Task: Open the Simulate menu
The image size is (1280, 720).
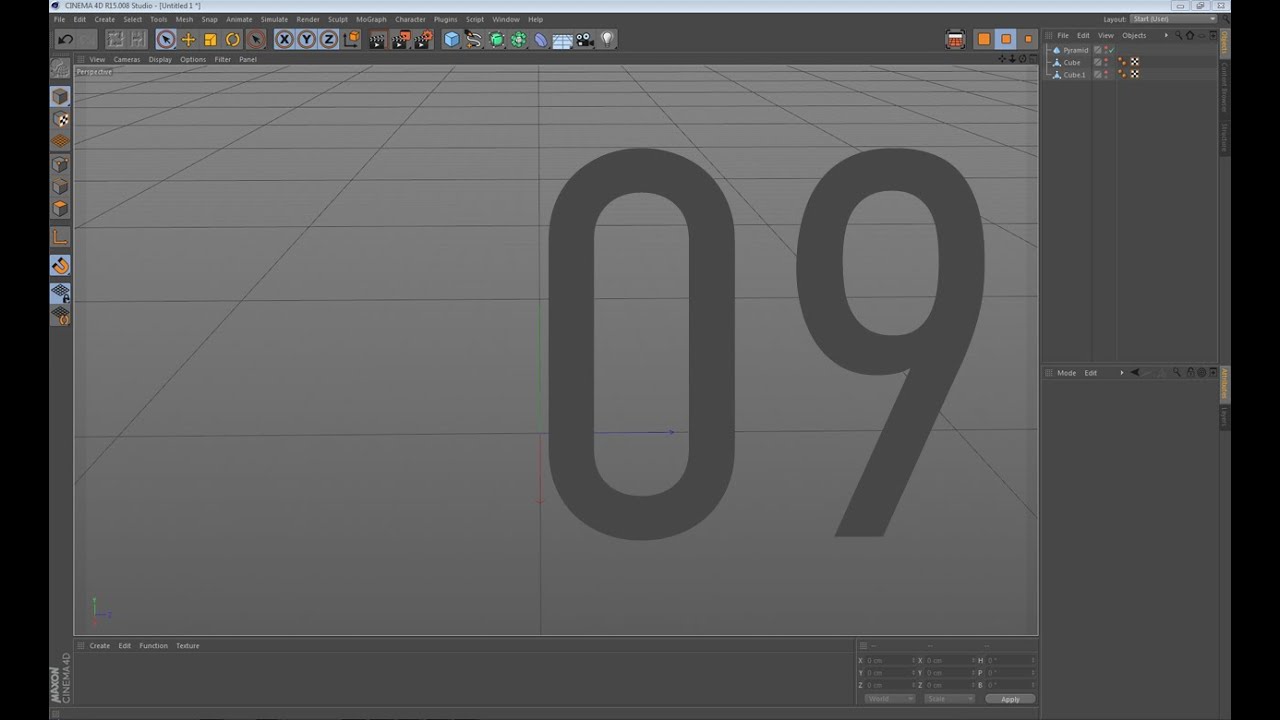Action: point(274,19)
